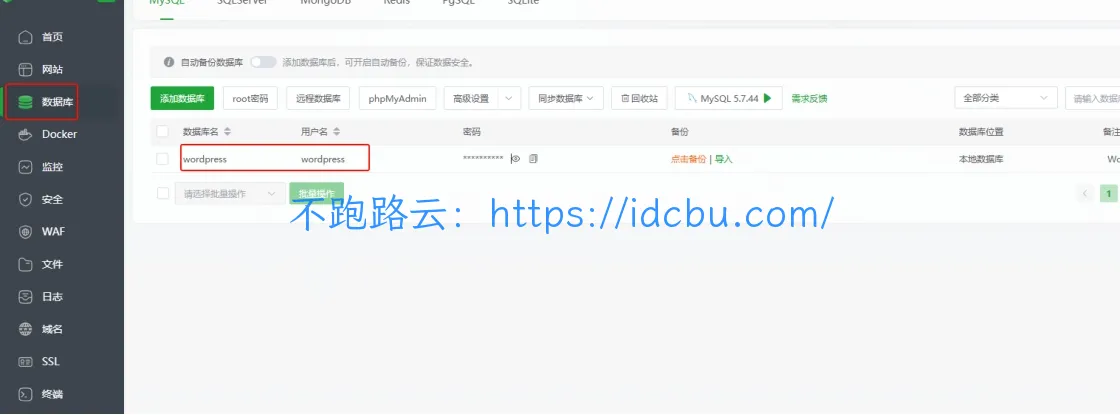Toggle the 自动备份数据库 auto backup switch
The width and height of the screenshot is (1120, 415).
[x=263, y=62]
